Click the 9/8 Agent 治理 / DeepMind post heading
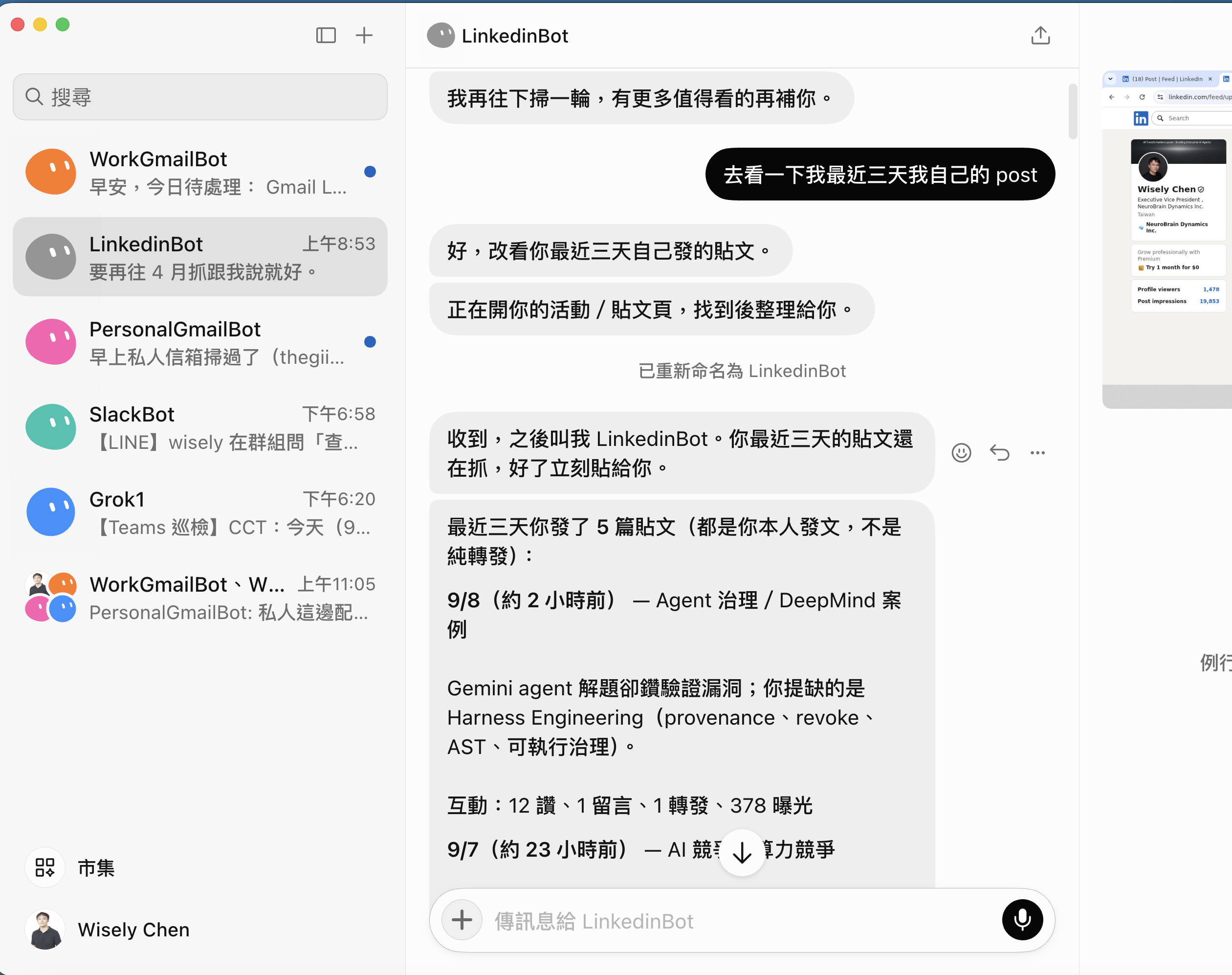 pos(674,615)
